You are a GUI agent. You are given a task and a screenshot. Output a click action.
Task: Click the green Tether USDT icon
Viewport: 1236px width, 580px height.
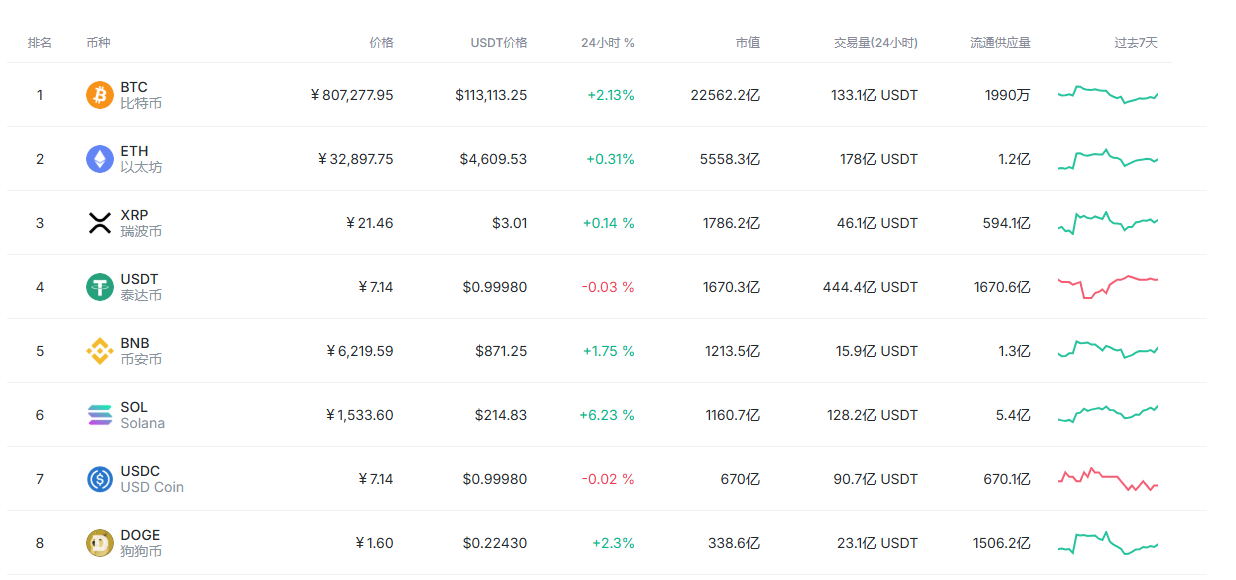(x=100, y=287)
